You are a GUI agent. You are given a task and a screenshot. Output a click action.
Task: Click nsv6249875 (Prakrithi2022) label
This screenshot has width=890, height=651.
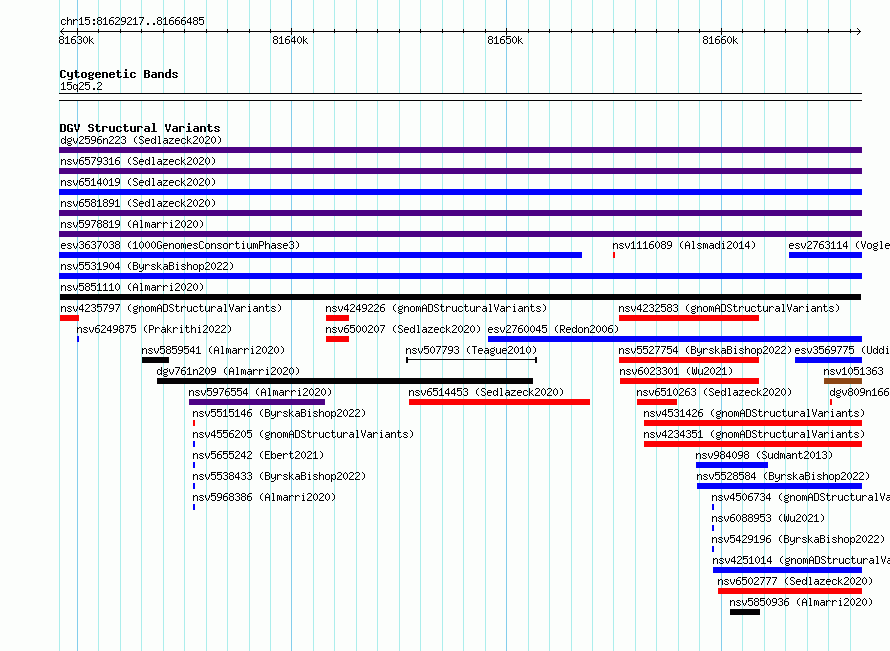click(154, 329)
